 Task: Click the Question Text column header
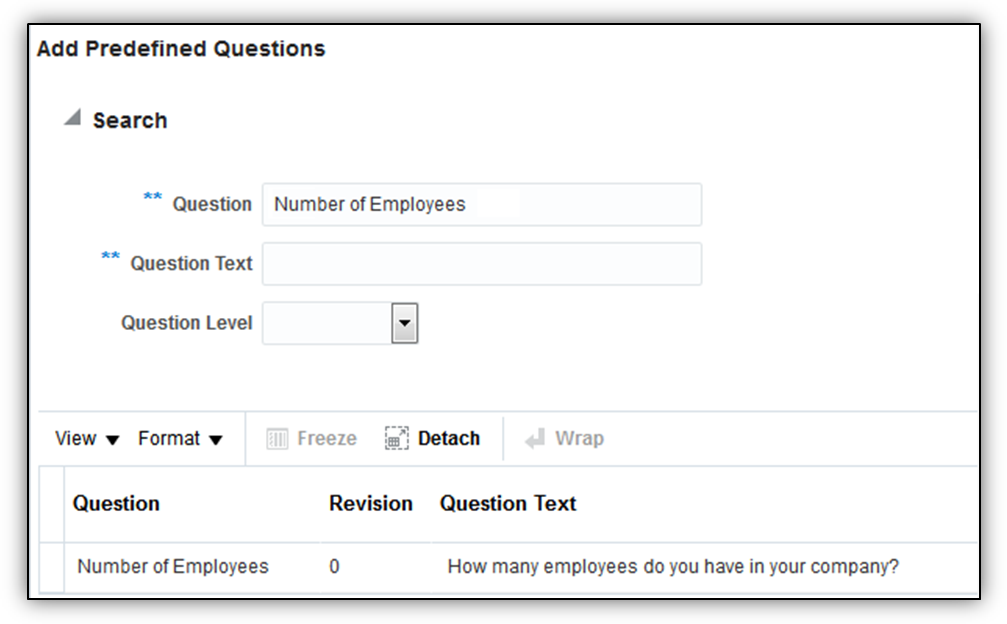[508, 504]
